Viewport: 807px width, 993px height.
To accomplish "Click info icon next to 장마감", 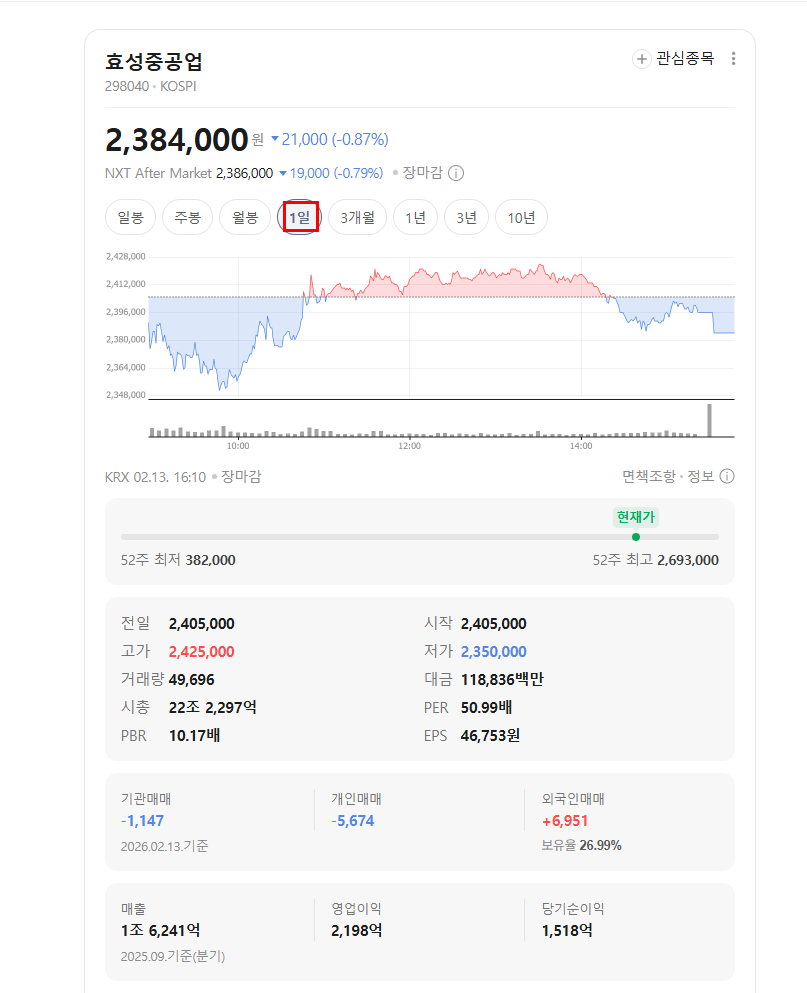I will [x=456, y=173].
